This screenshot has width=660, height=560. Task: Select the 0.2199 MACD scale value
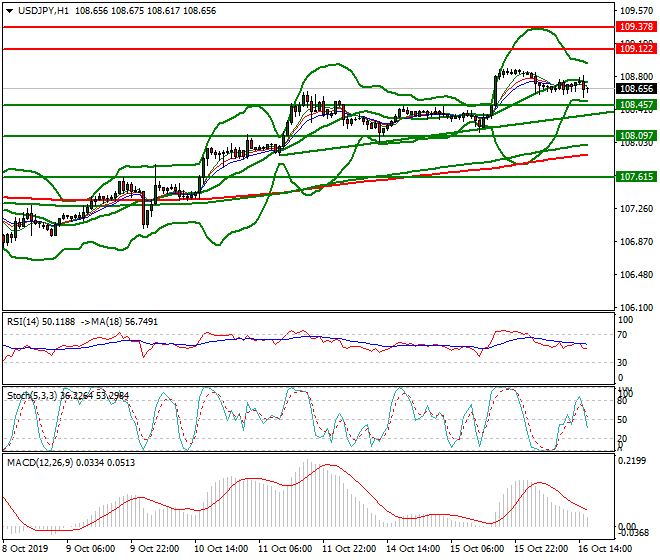[631, 461]
